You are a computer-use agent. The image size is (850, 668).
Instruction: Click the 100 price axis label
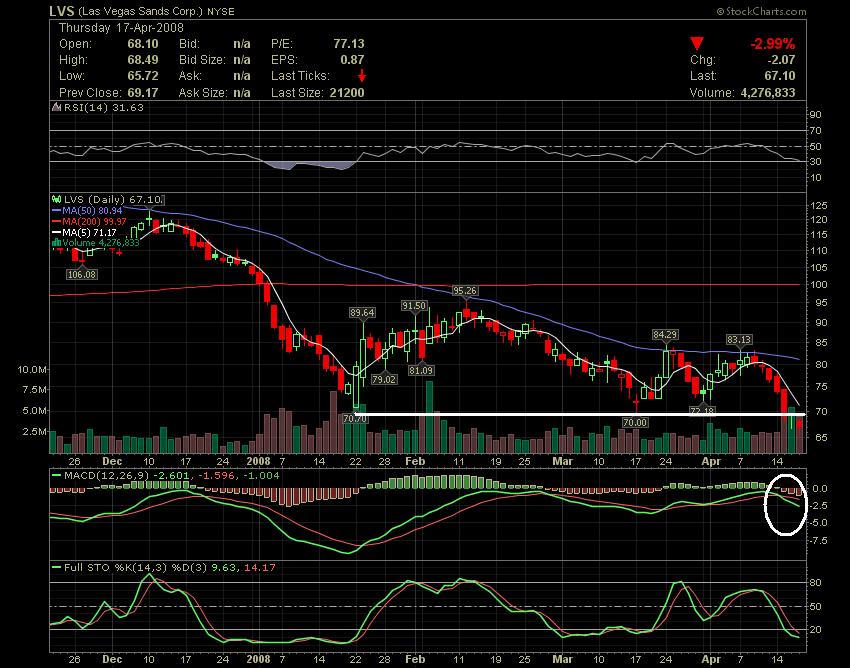click(819, 285)
